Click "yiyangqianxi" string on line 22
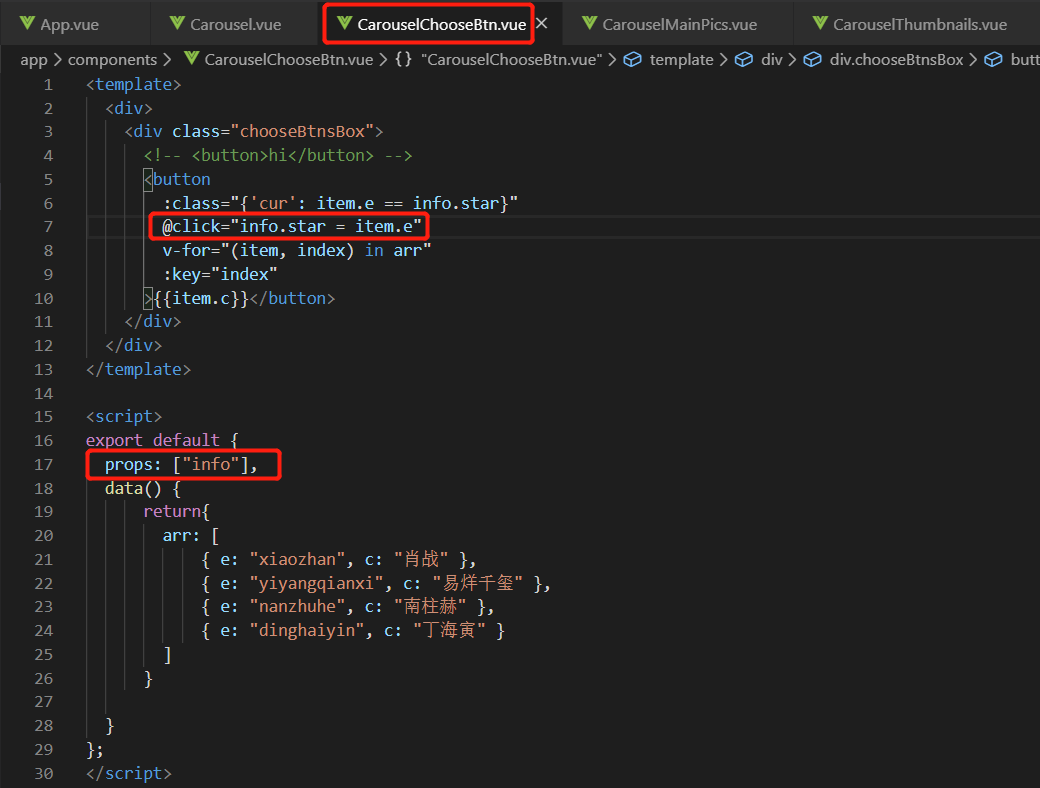 [316, 583]
